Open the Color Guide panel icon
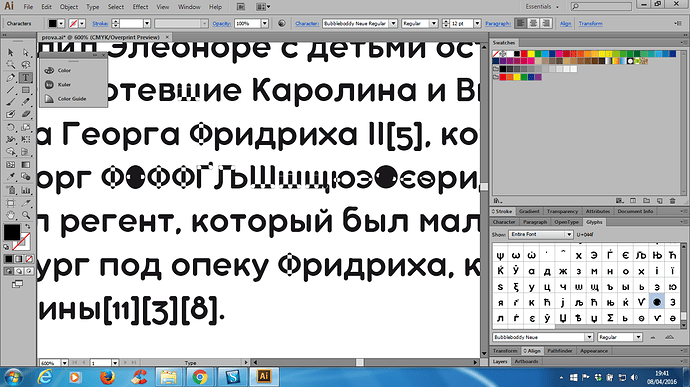Screen dimensions: 690x387 coord(49,99)
